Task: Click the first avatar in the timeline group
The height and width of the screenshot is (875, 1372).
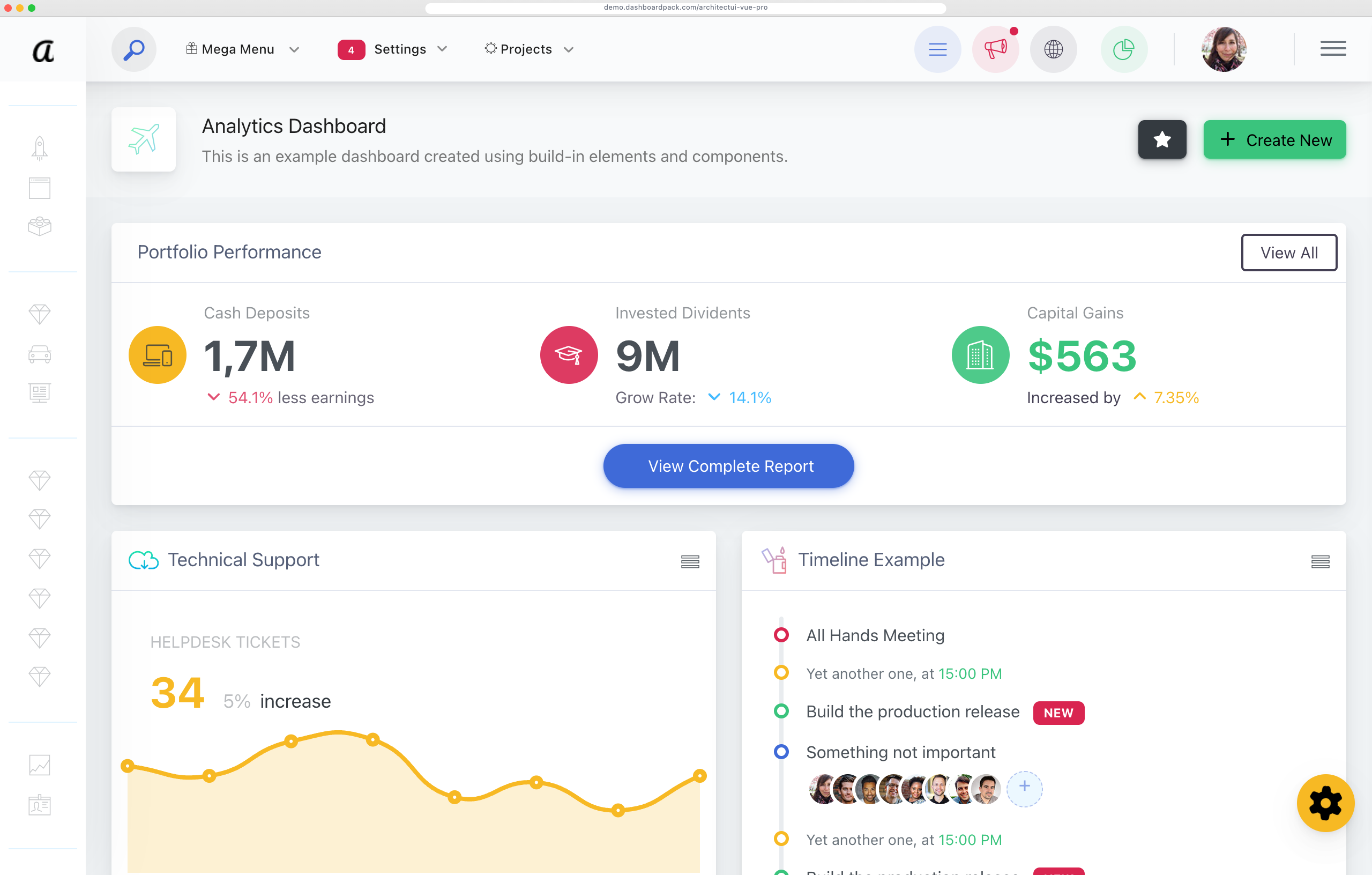Action: (822, 789)
